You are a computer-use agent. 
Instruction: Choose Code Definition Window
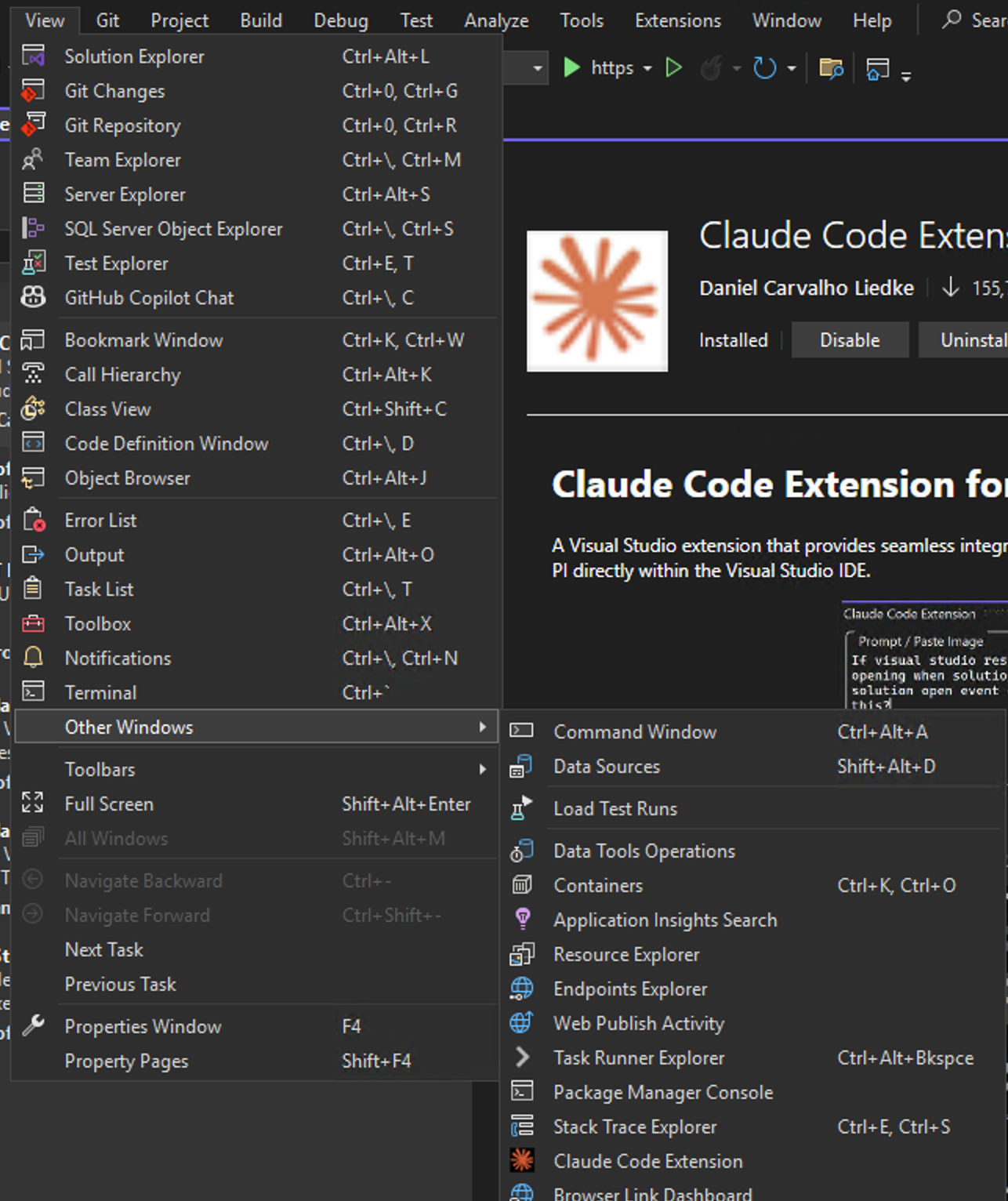pos(257,444)
